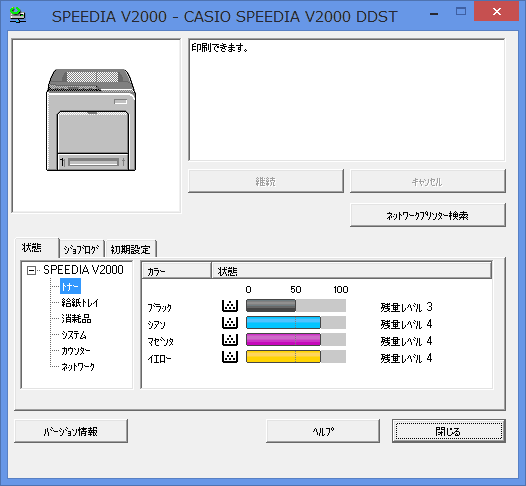Click 残量レベル 3 text for black
The image size is (526, 486).
click(x=406, y=307)
